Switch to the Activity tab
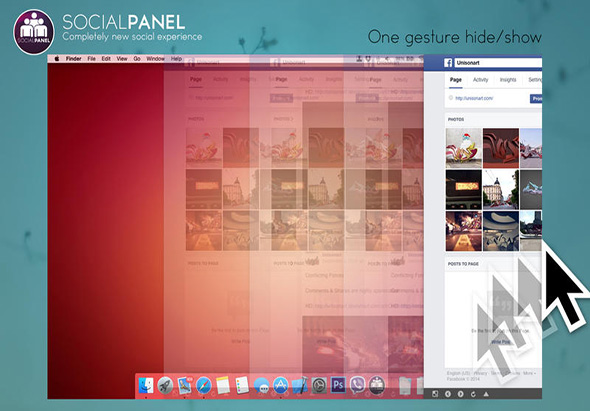The height and width of the screenshot is (411, 590). (481, 80)
